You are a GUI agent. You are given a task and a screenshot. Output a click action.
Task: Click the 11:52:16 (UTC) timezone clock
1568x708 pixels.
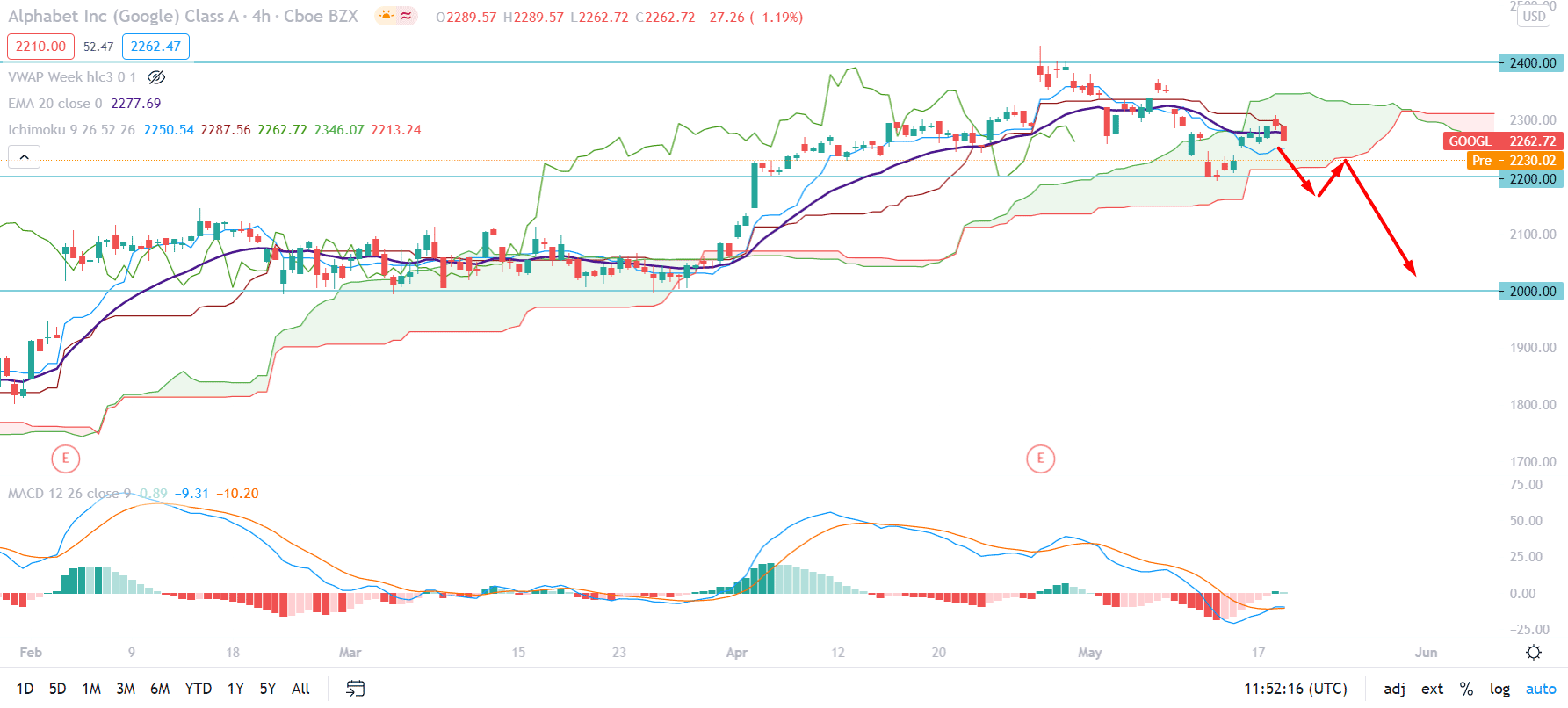[x=1296, y=689]
